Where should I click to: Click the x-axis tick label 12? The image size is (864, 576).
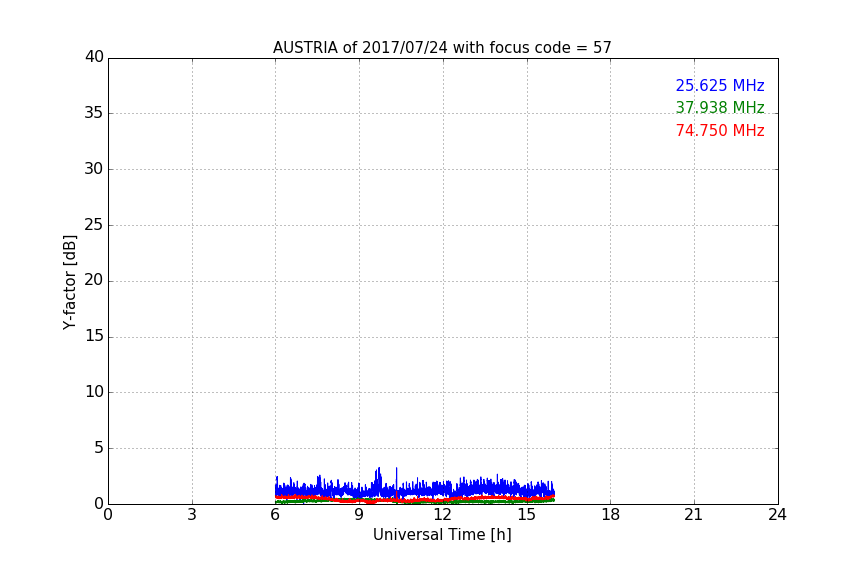click(x=442, y=515)
